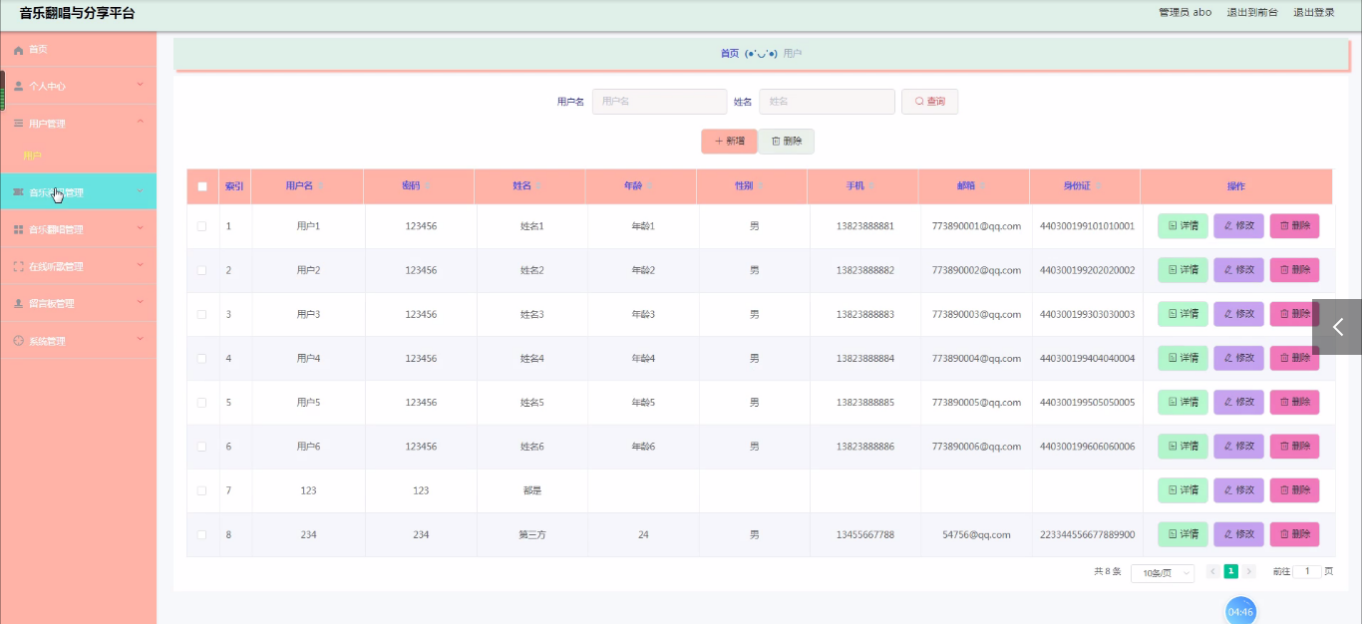Click the list icon beside 用户管理

click(18, 123)
